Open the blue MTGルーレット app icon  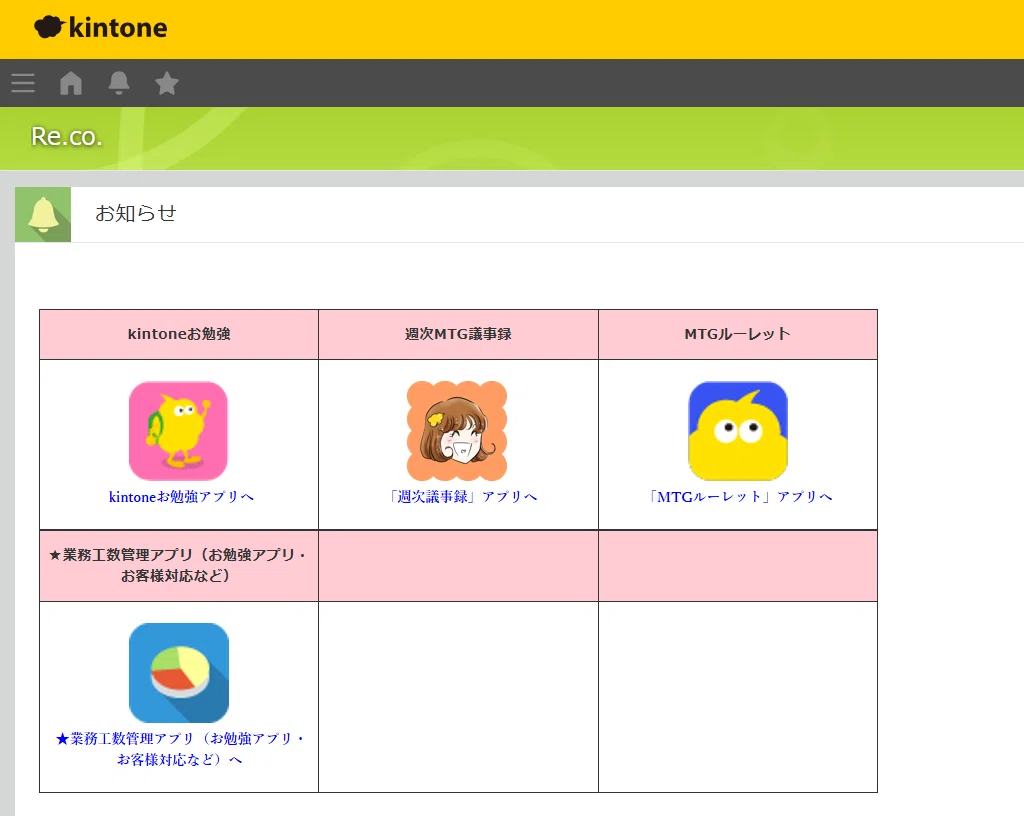(x=738, y=431)
